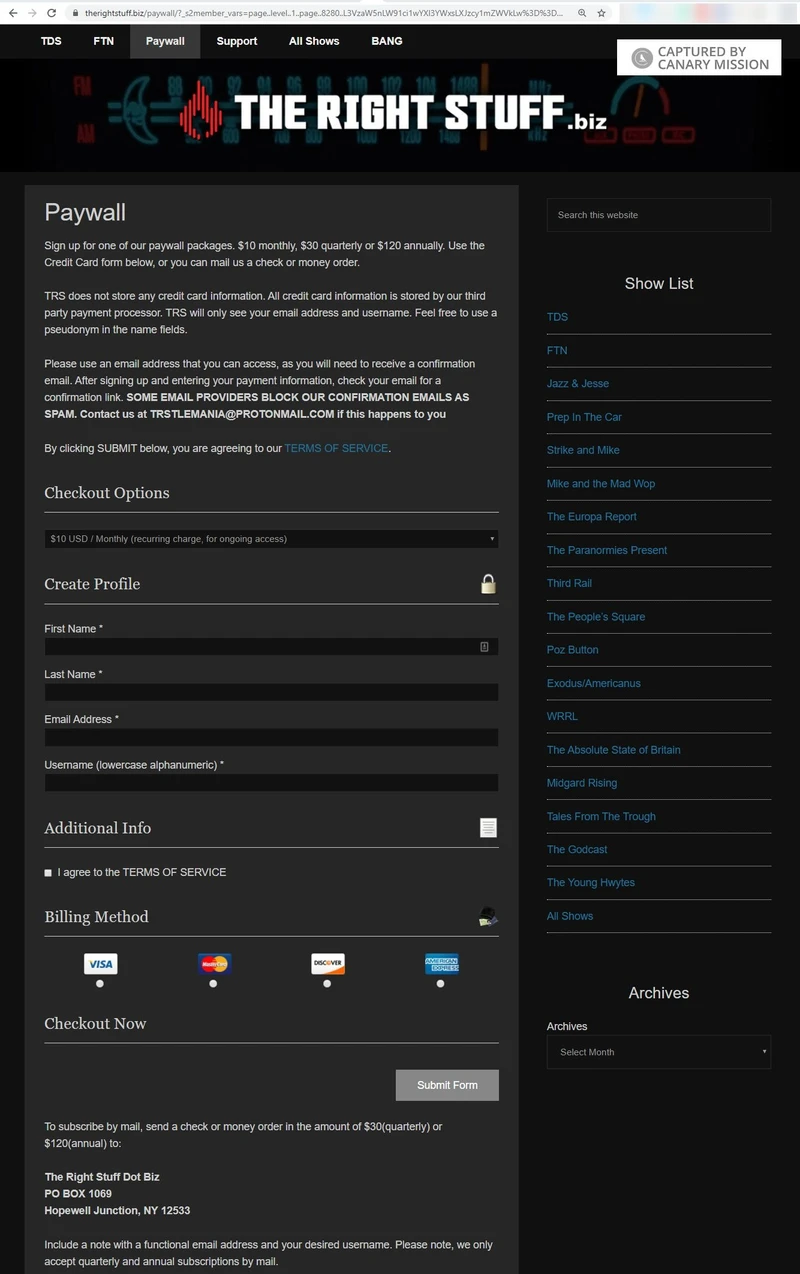This screenshot has height=1274, width=800.
Task: Go to the Support menu item
Action: click(x=237, y=41)
